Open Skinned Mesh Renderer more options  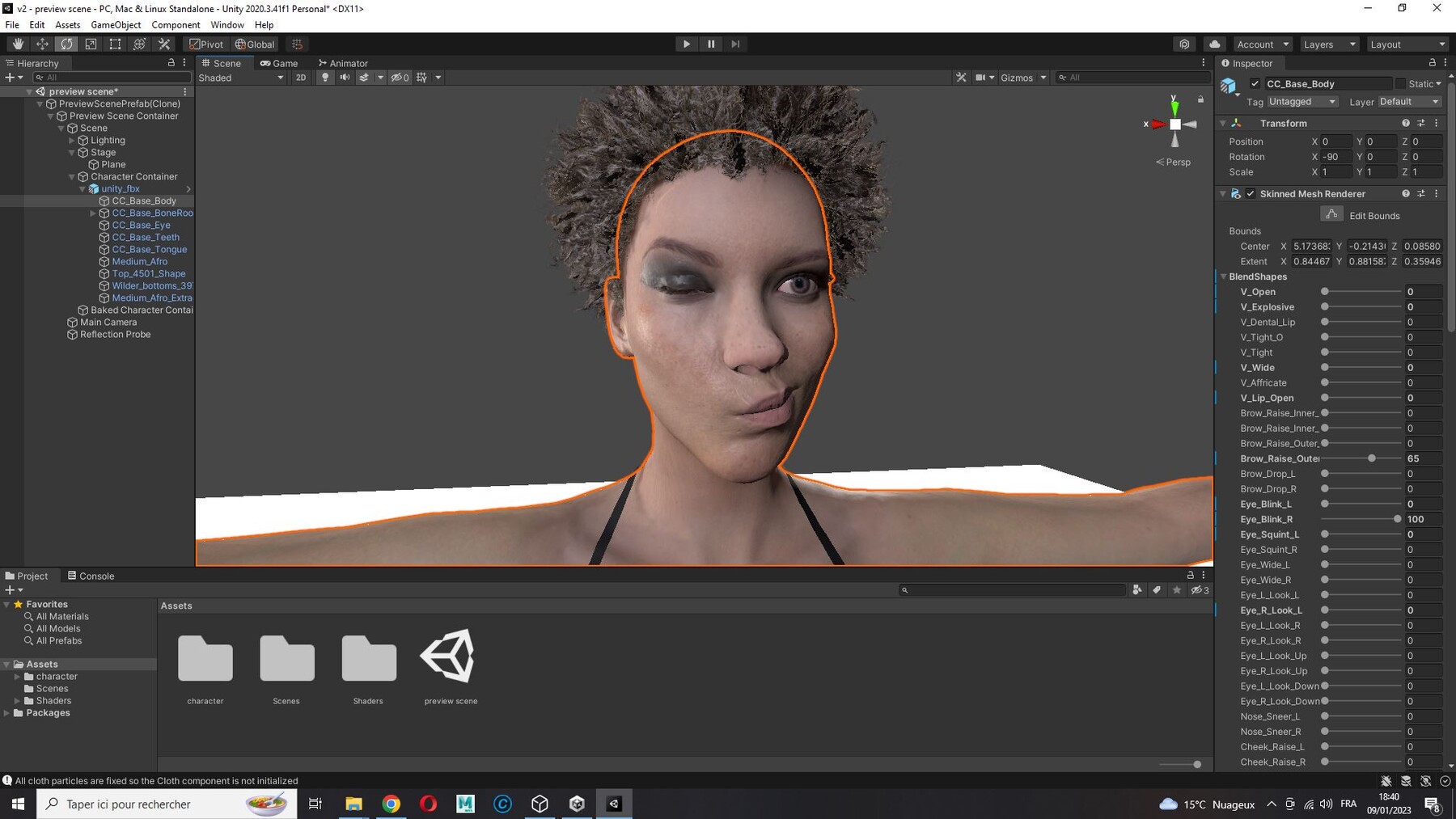(1437, 194)
